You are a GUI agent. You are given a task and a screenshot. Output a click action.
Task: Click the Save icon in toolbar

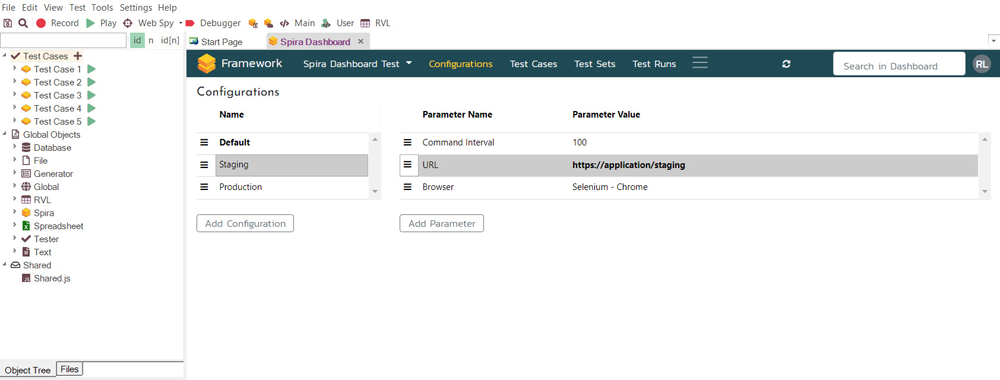pos(8,23)
